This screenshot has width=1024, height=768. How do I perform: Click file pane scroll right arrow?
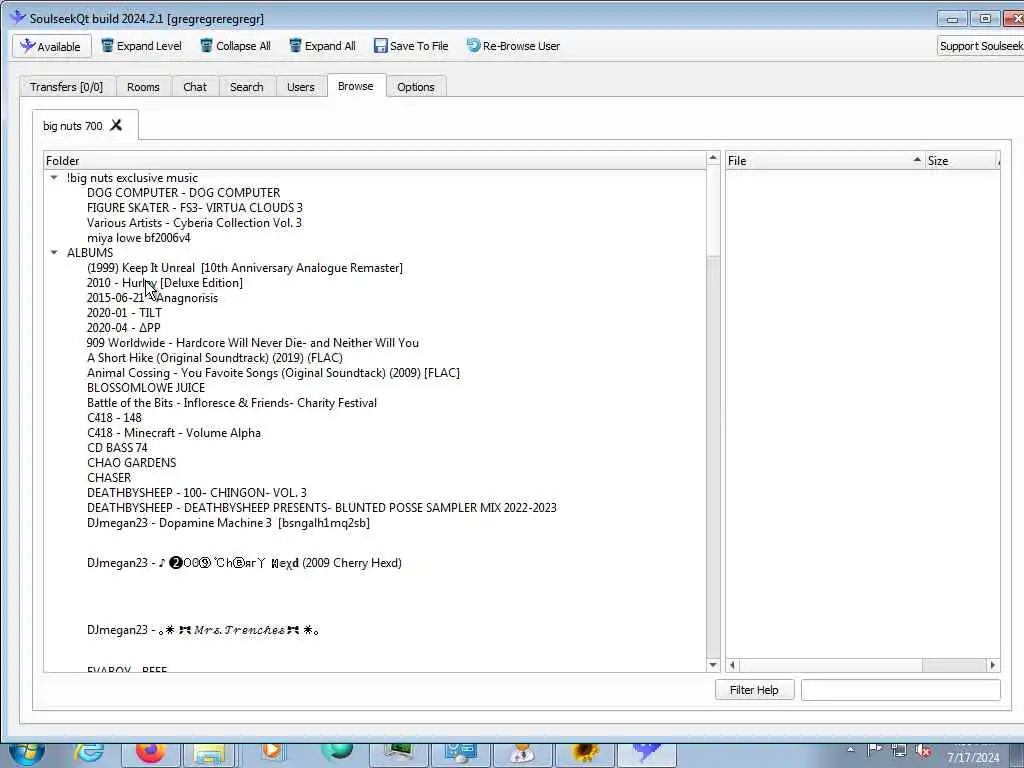pyautogui.click(x=993, y=665)
